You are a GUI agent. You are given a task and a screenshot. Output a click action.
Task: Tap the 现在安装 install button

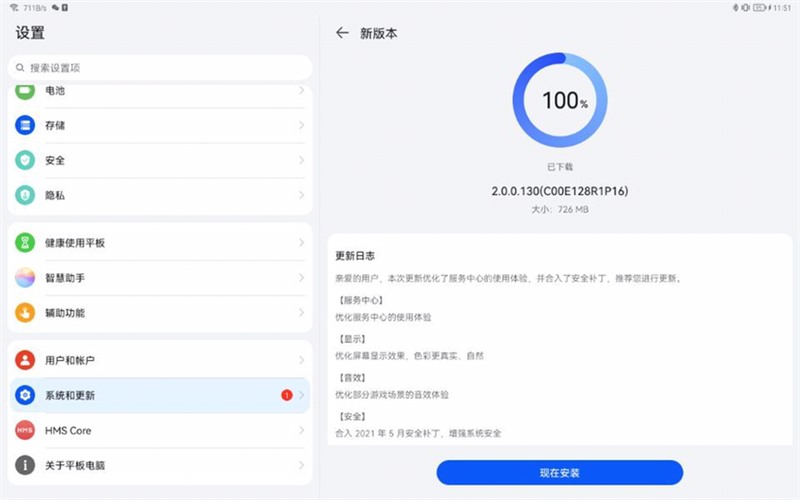[x=560, y=472]
